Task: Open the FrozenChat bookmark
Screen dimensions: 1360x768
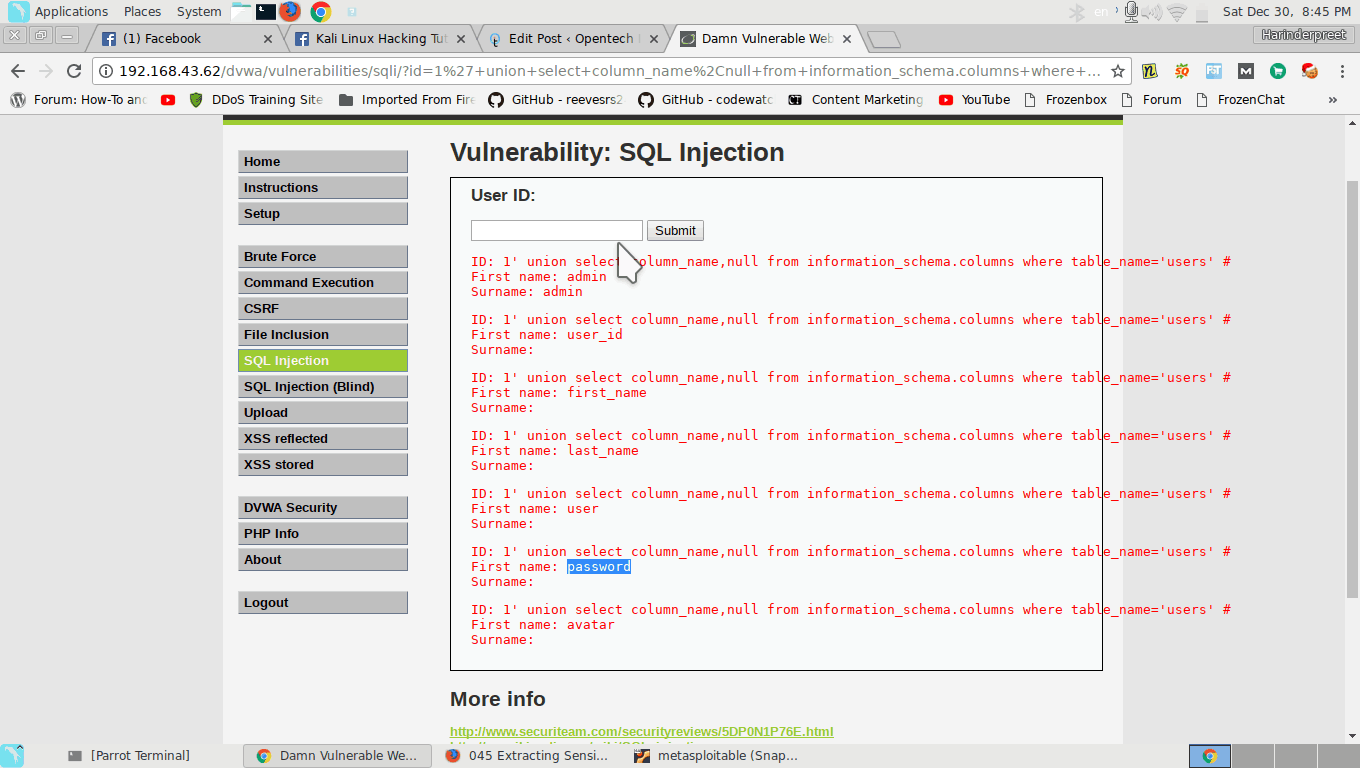Action: pyautogui.click(x=1240, y=100)
